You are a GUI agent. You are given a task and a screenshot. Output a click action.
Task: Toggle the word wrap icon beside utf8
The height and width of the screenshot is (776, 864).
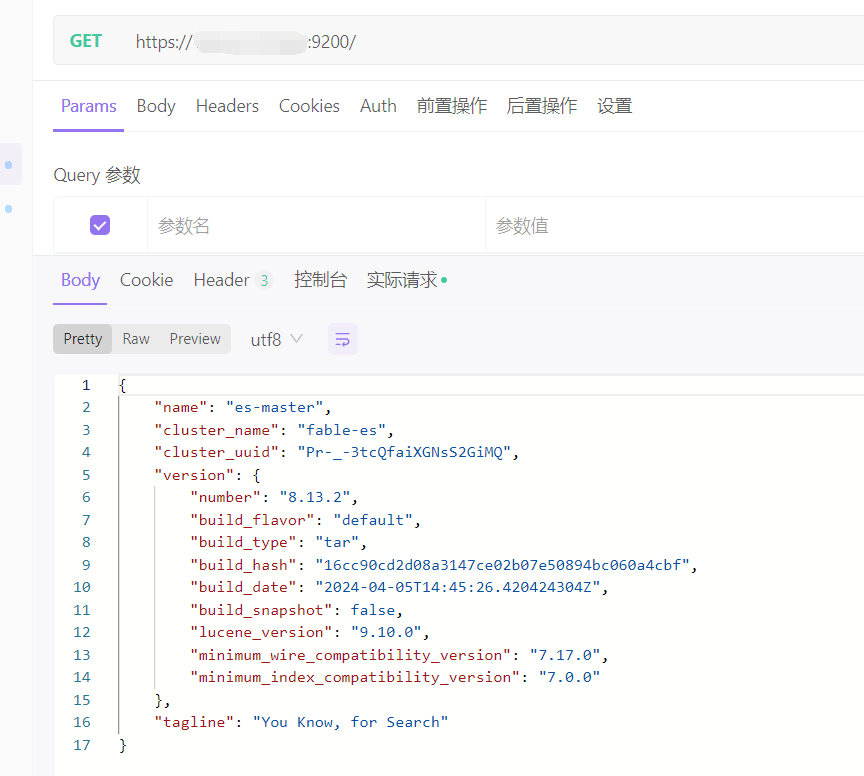click(343, 339)
